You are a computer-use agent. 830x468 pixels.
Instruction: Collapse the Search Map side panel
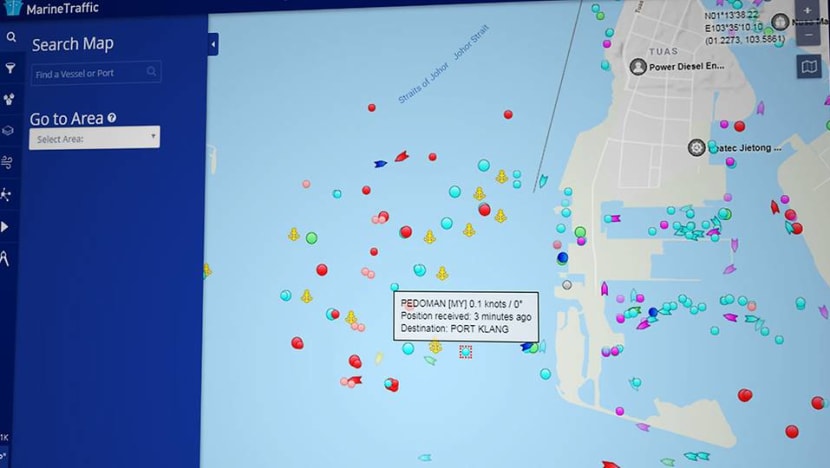click(213, 44)
